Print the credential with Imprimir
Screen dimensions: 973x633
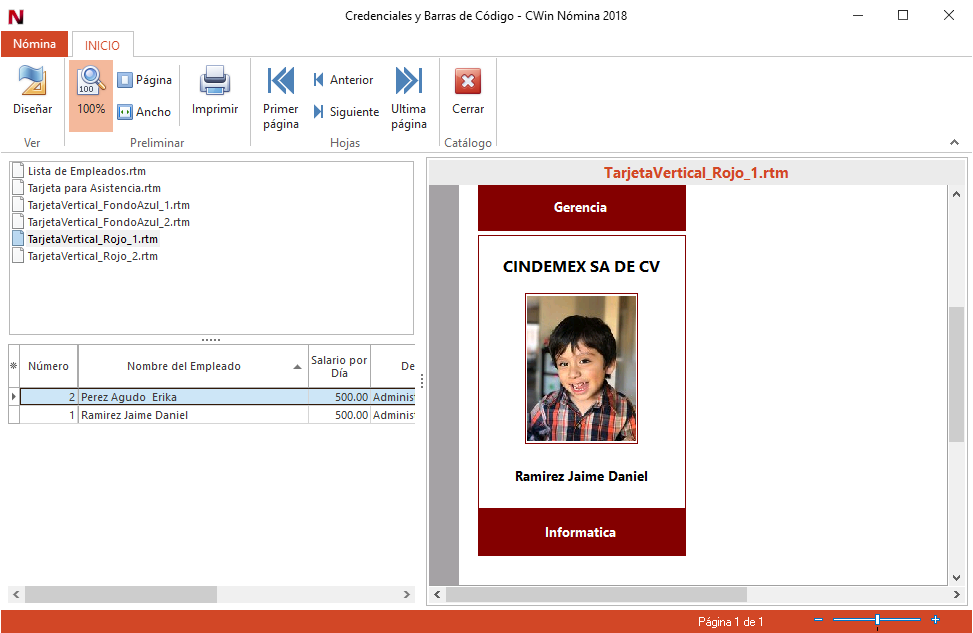215,91
